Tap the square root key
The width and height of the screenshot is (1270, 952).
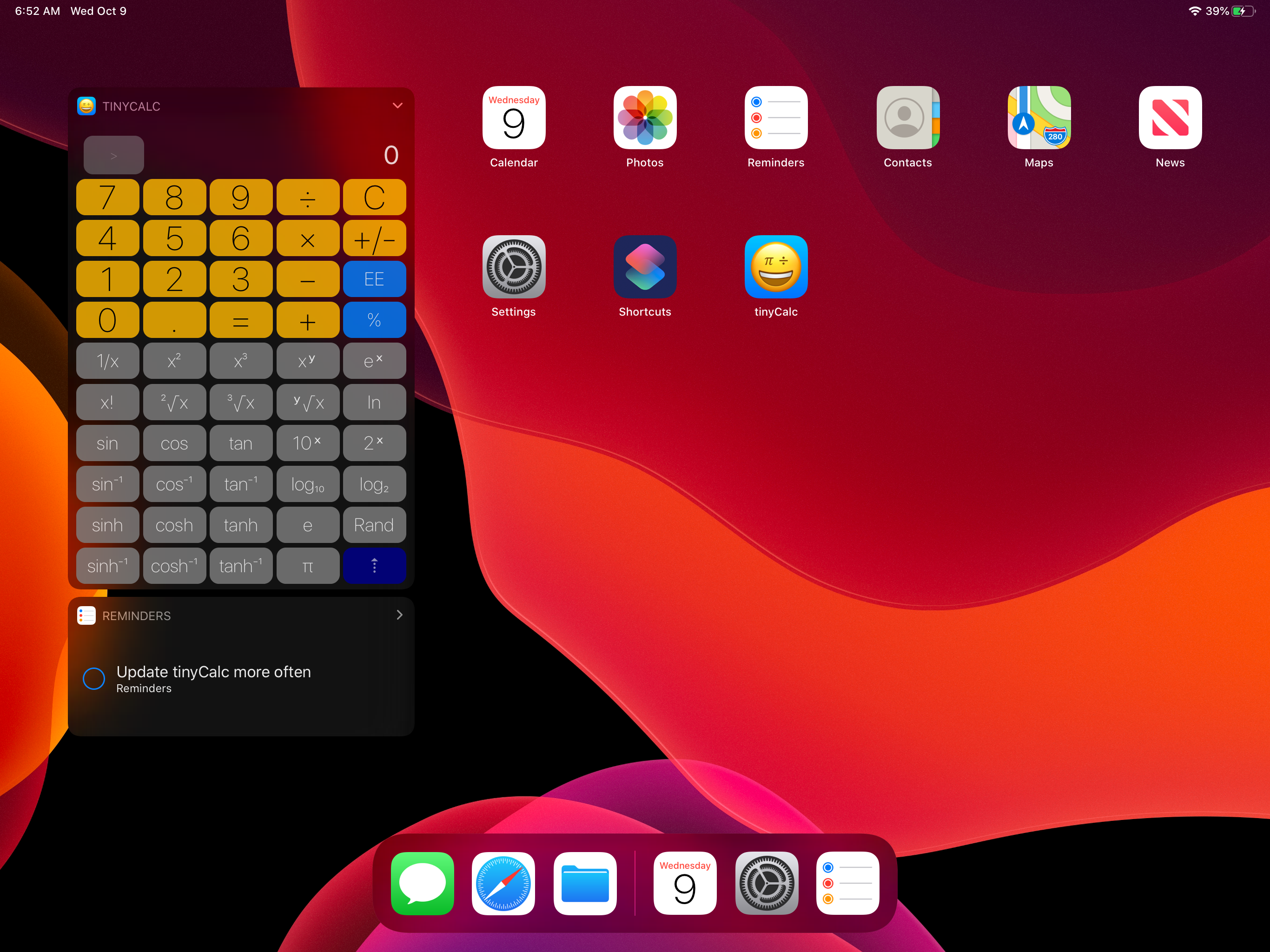coord(174,402)
